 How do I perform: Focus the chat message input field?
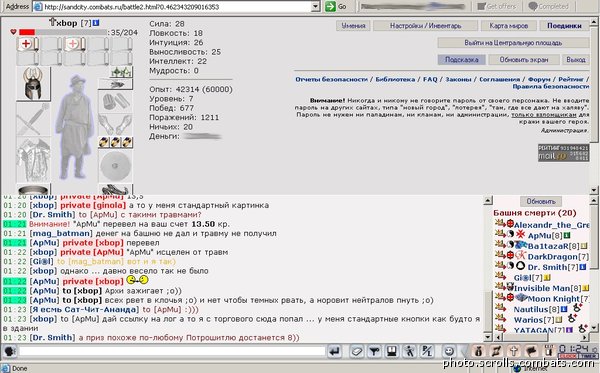tap(172, 351)
